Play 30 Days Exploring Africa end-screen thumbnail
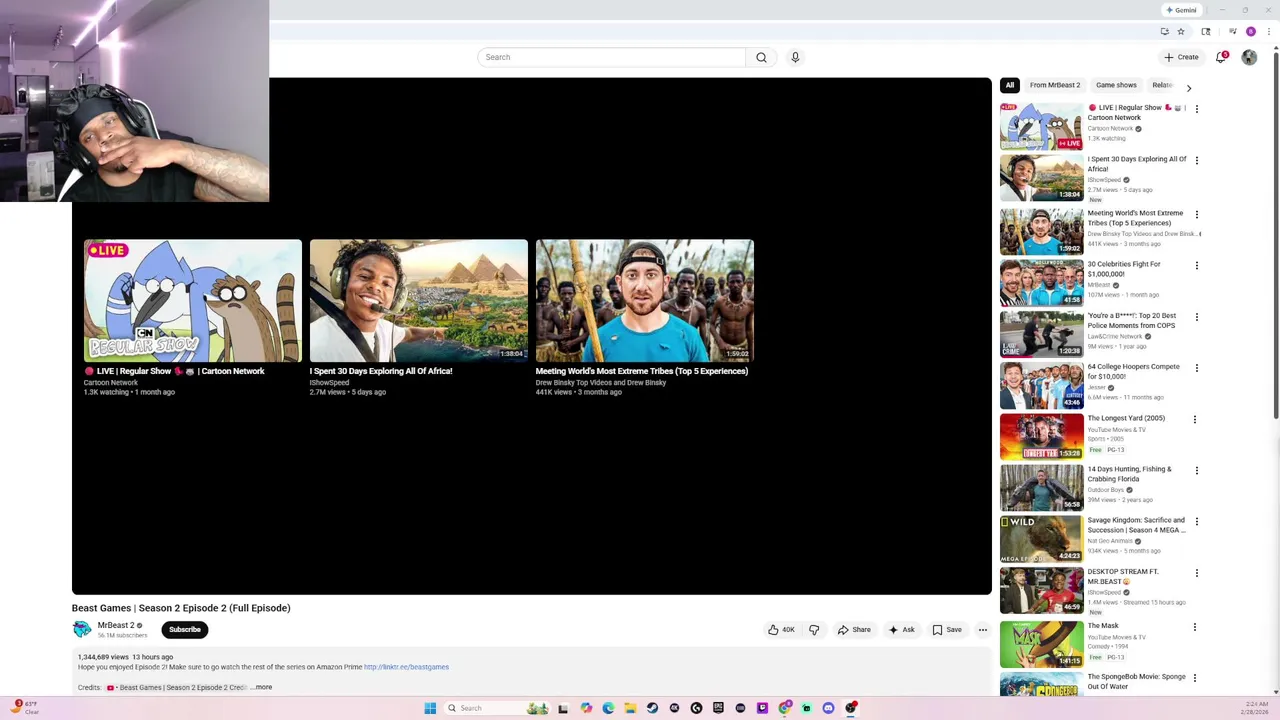The height and width of the screenshot is (720, 1280). (419, 300)
